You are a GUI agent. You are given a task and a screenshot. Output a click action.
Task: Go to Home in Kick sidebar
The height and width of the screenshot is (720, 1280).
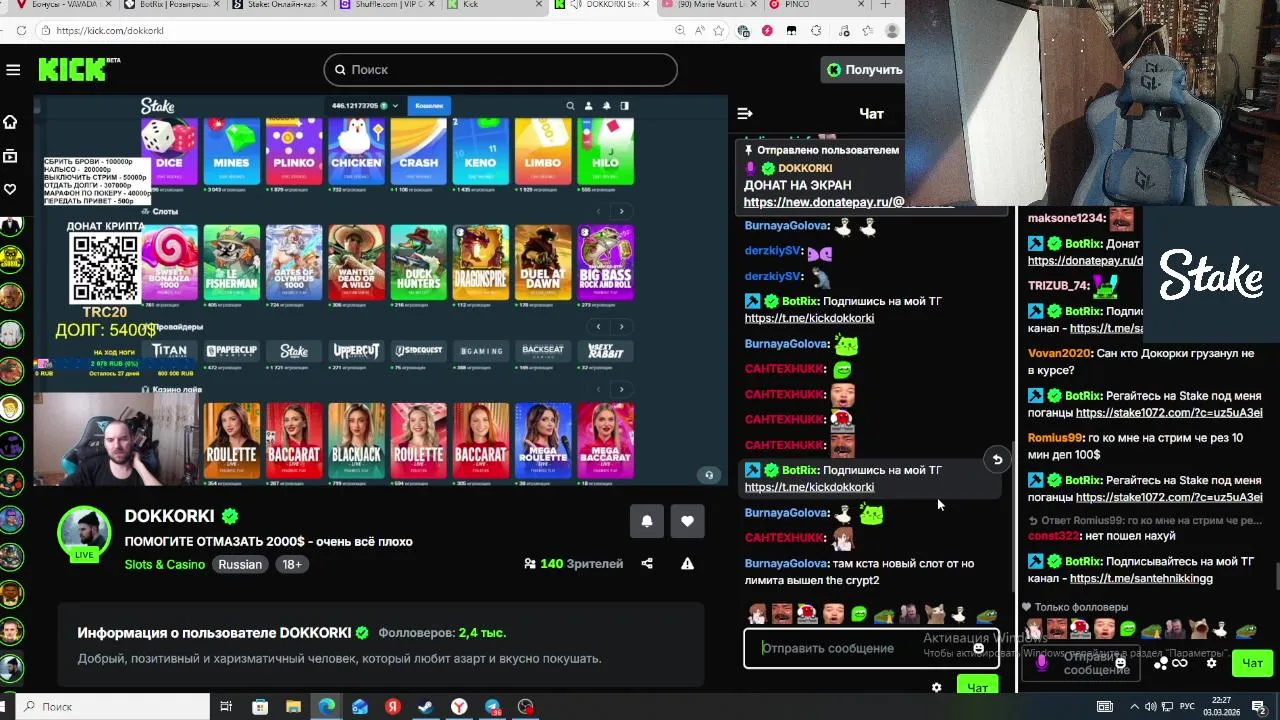11,122
